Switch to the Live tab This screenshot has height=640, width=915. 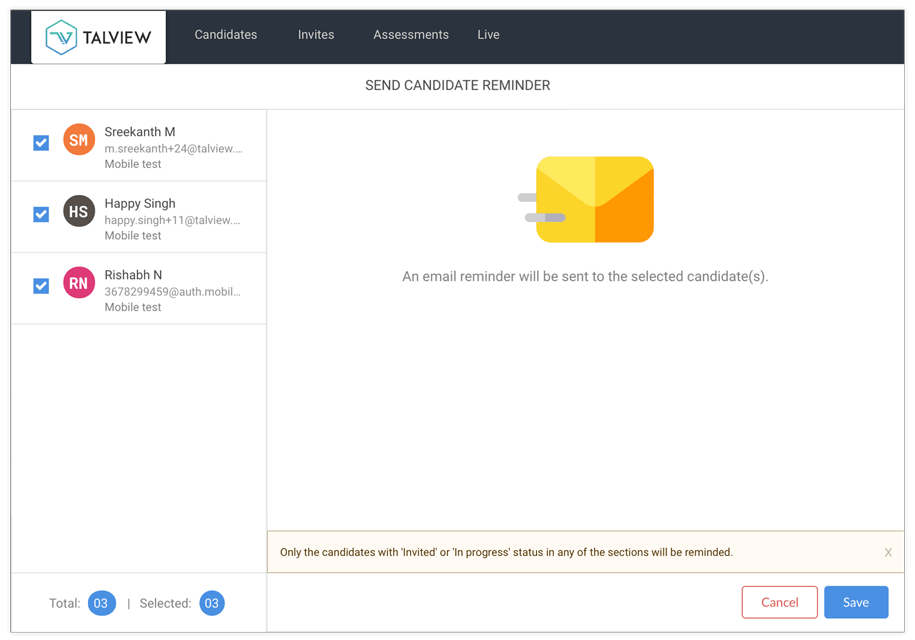488,35
